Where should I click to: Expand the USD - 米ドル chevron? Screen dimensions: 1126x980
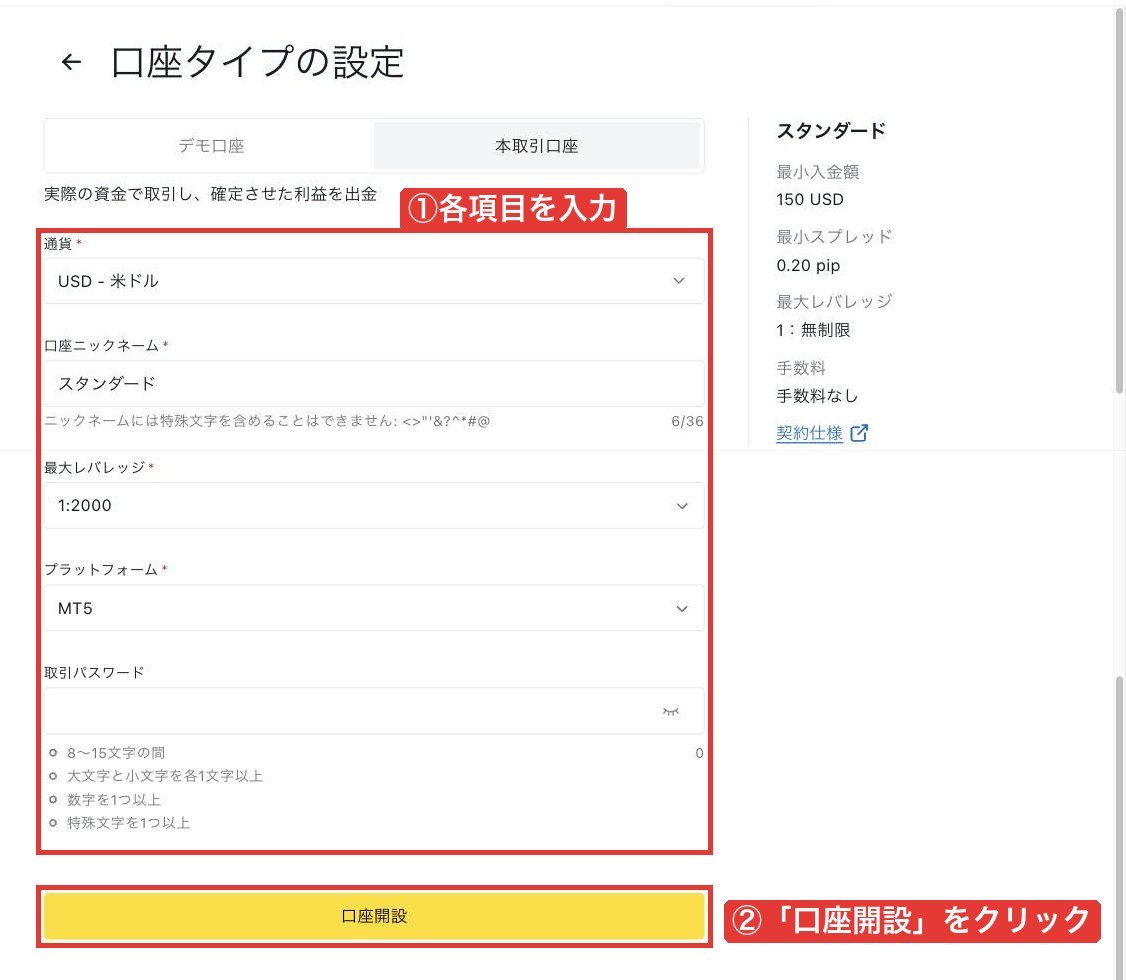pyautogui.click(x=679, y=281)
